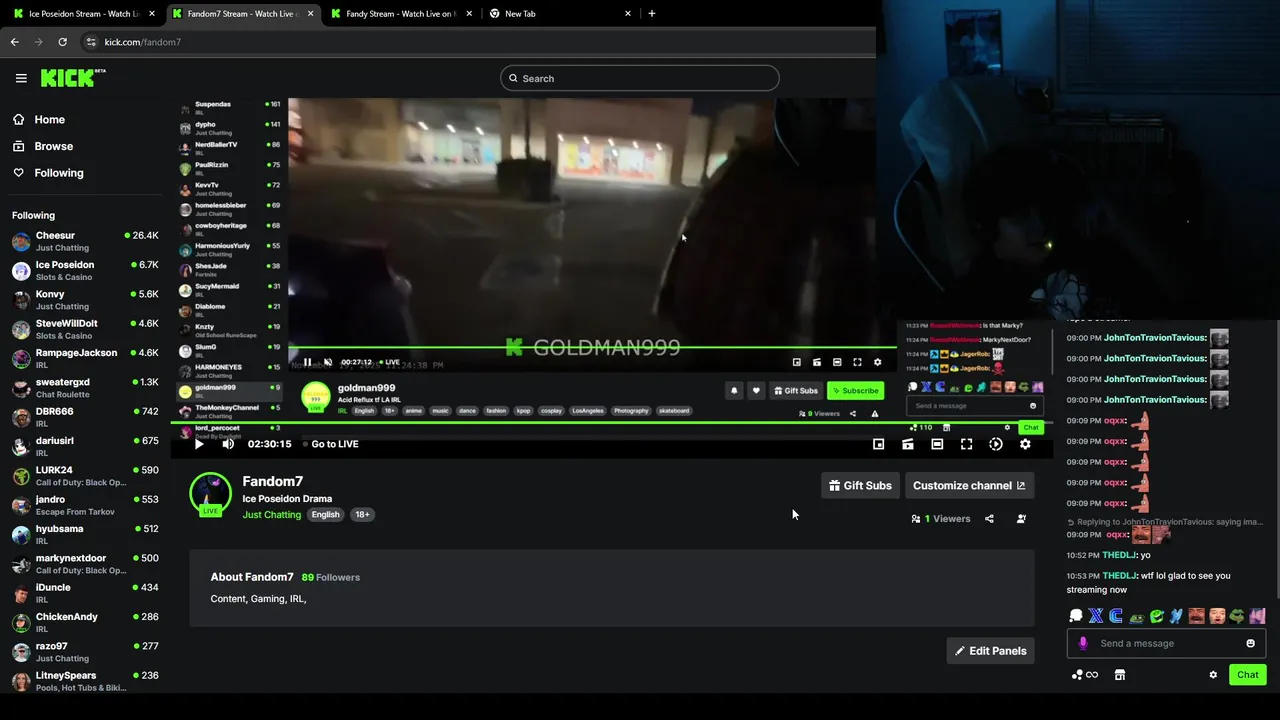Open the Kick hamburger menu

(x=21, y=78)
